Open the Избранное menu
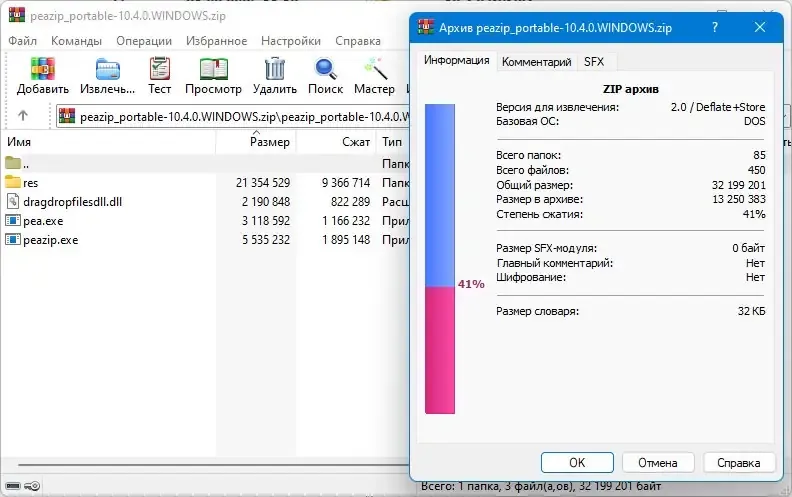This screenshot has height=497, width=792. coord(216,41)
